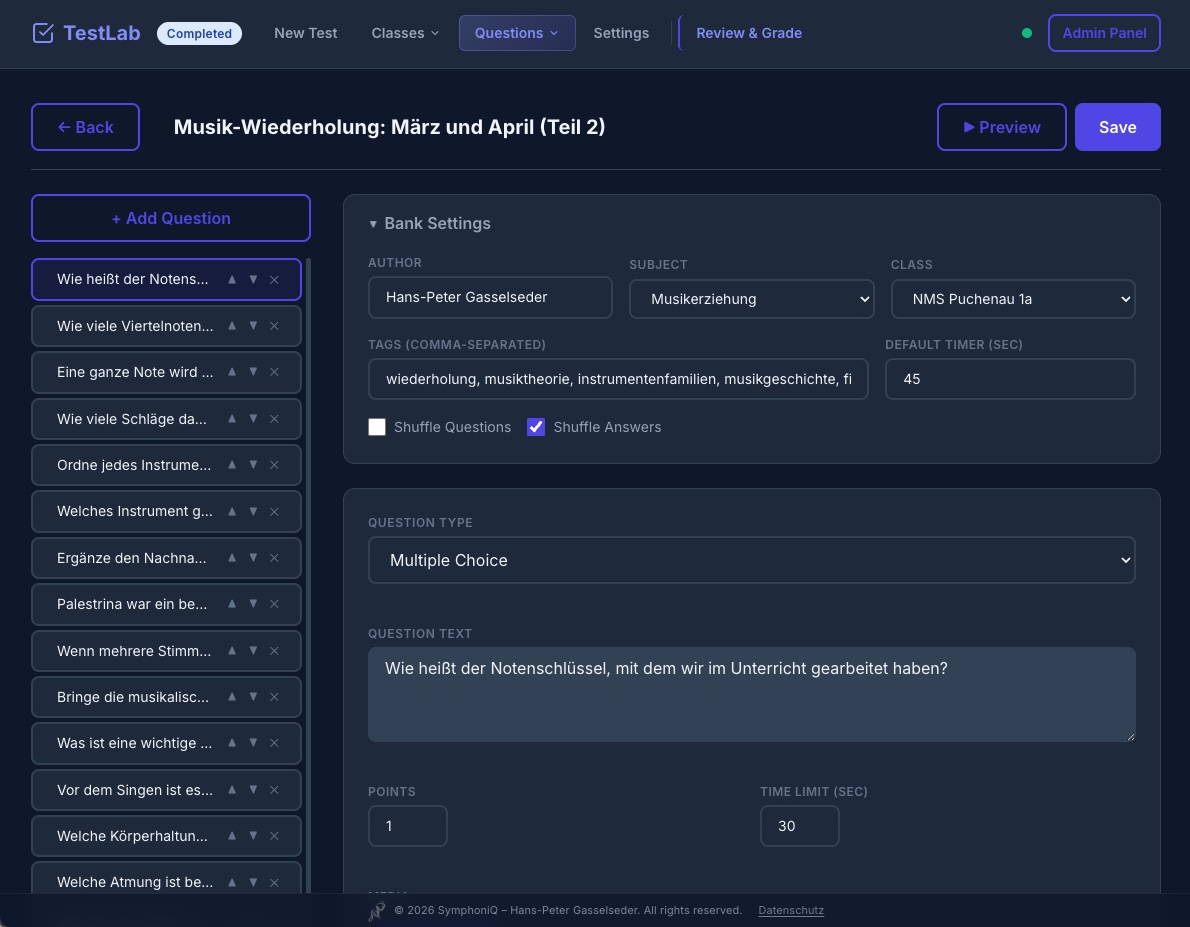Move 'Welches Instrument g...' up
1190x927 pixels.
tap(232, 512)
